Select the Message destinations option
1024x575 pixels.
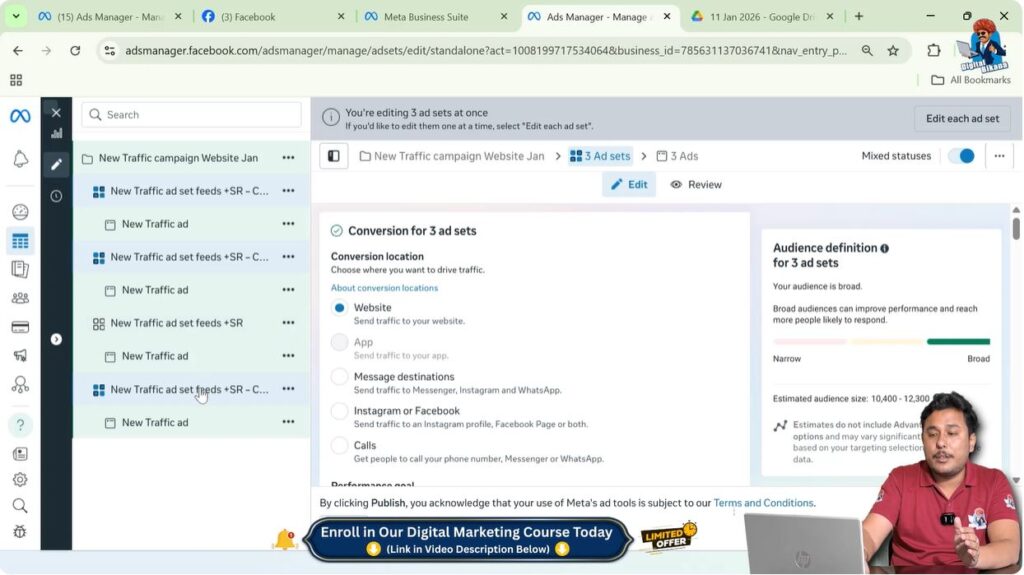click(x=339, y=376)
